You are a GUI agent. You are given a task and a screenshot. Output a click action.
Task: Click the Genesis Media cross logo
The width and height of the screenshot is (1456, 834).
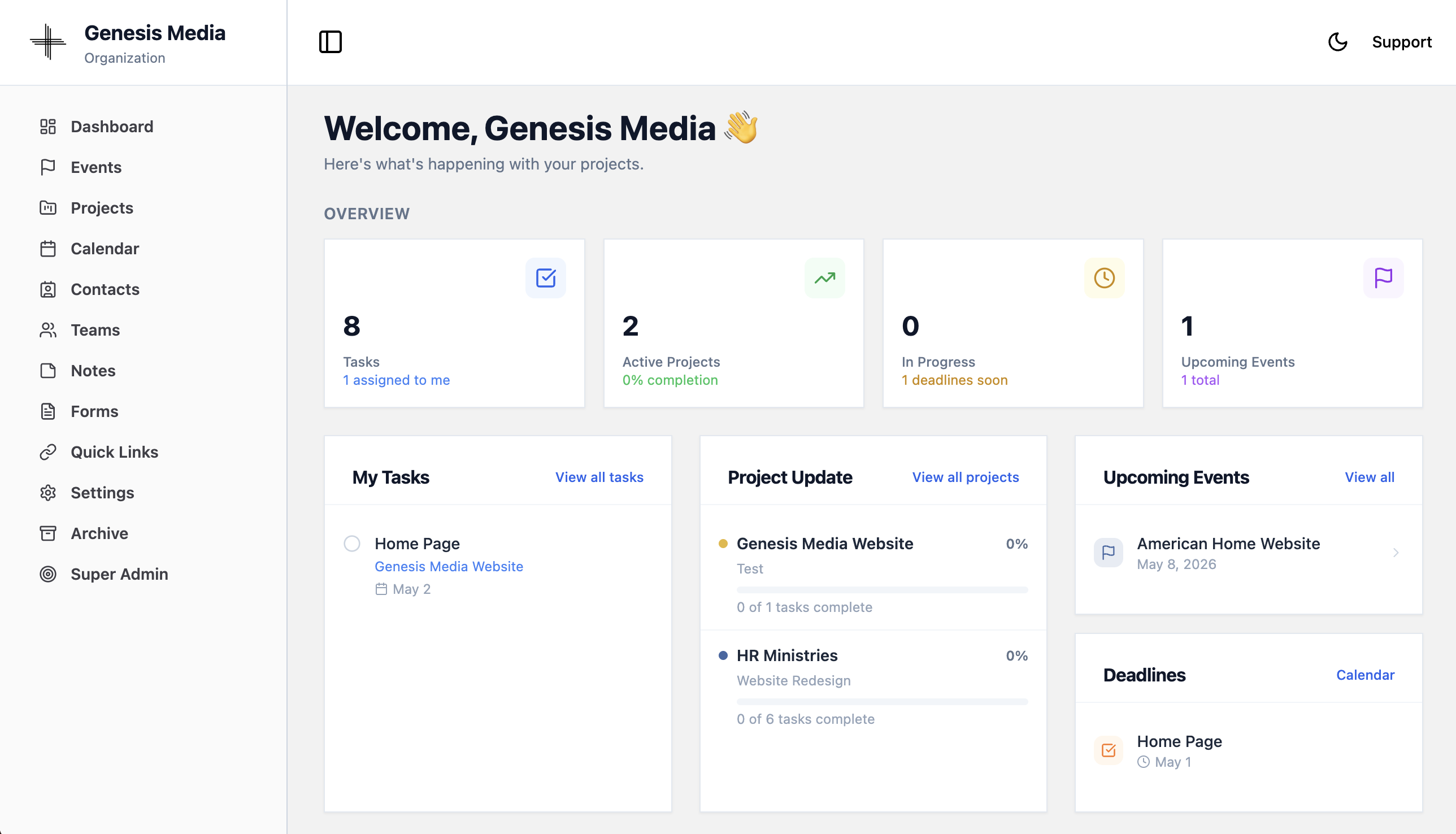(48, 42)
